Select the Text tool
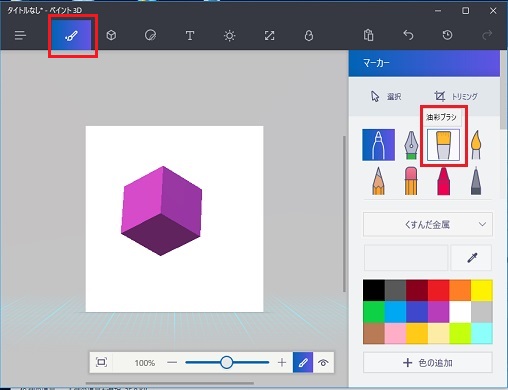508x390 pixels. pos(190,35)
